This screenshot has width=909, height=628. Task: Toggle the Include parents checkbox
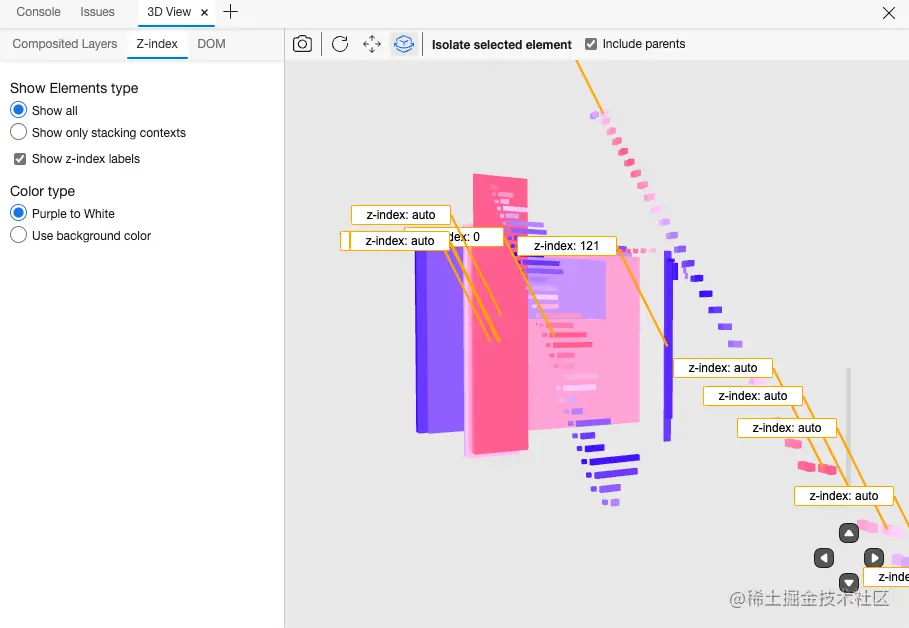[x=591, y=44]
